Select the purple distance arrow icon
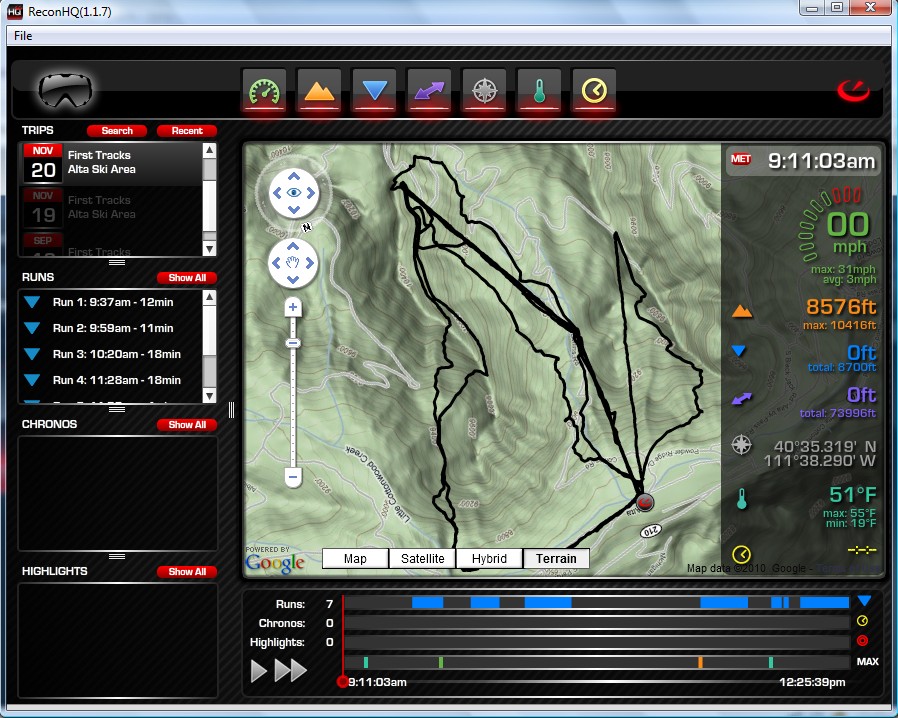 429,91
